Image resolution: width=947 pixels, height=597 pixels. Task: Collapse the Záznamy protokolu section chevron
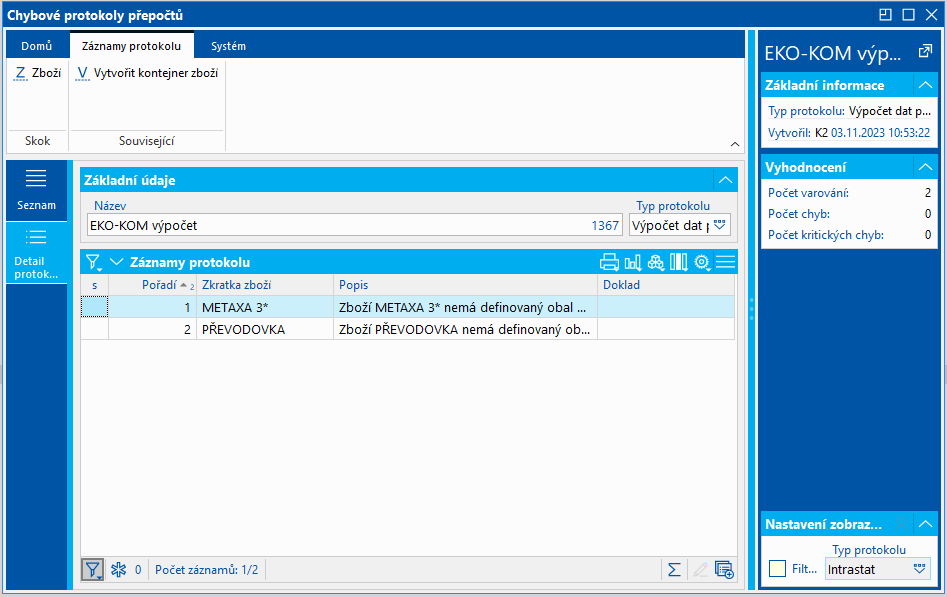click(117, 262)
